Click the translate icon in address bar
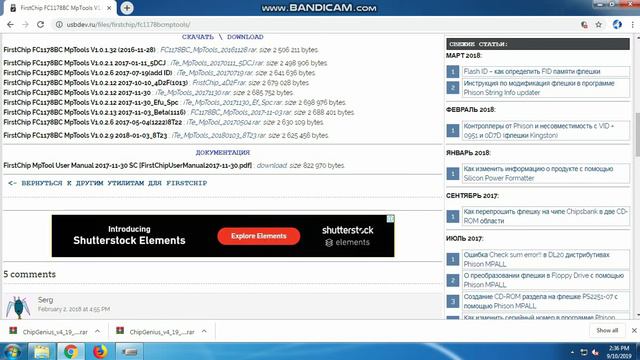Image resolution: width=640 pixels, height=360 pixels. tap(584, 24)
